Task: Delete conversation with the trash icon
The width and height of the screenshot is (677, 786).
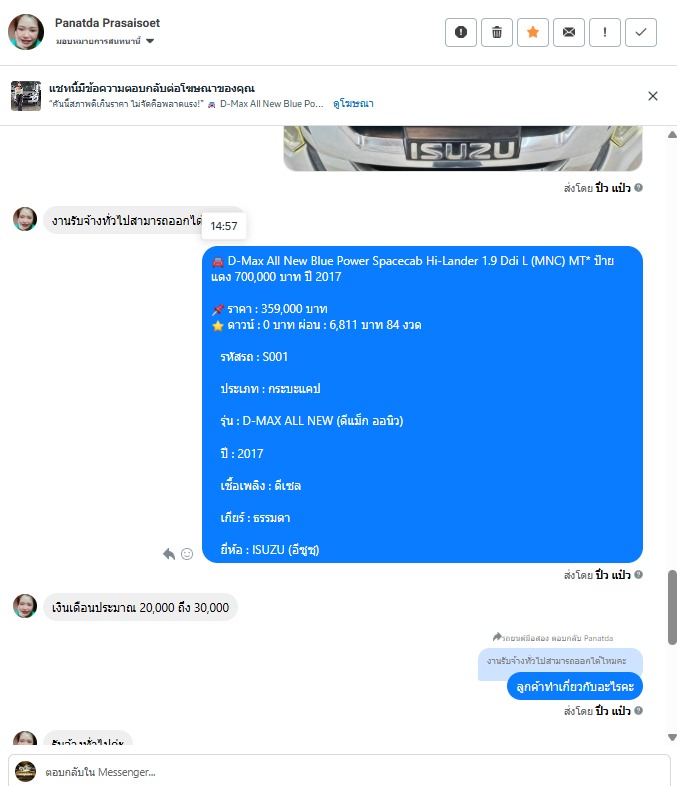Action: (x=497, y=33)
